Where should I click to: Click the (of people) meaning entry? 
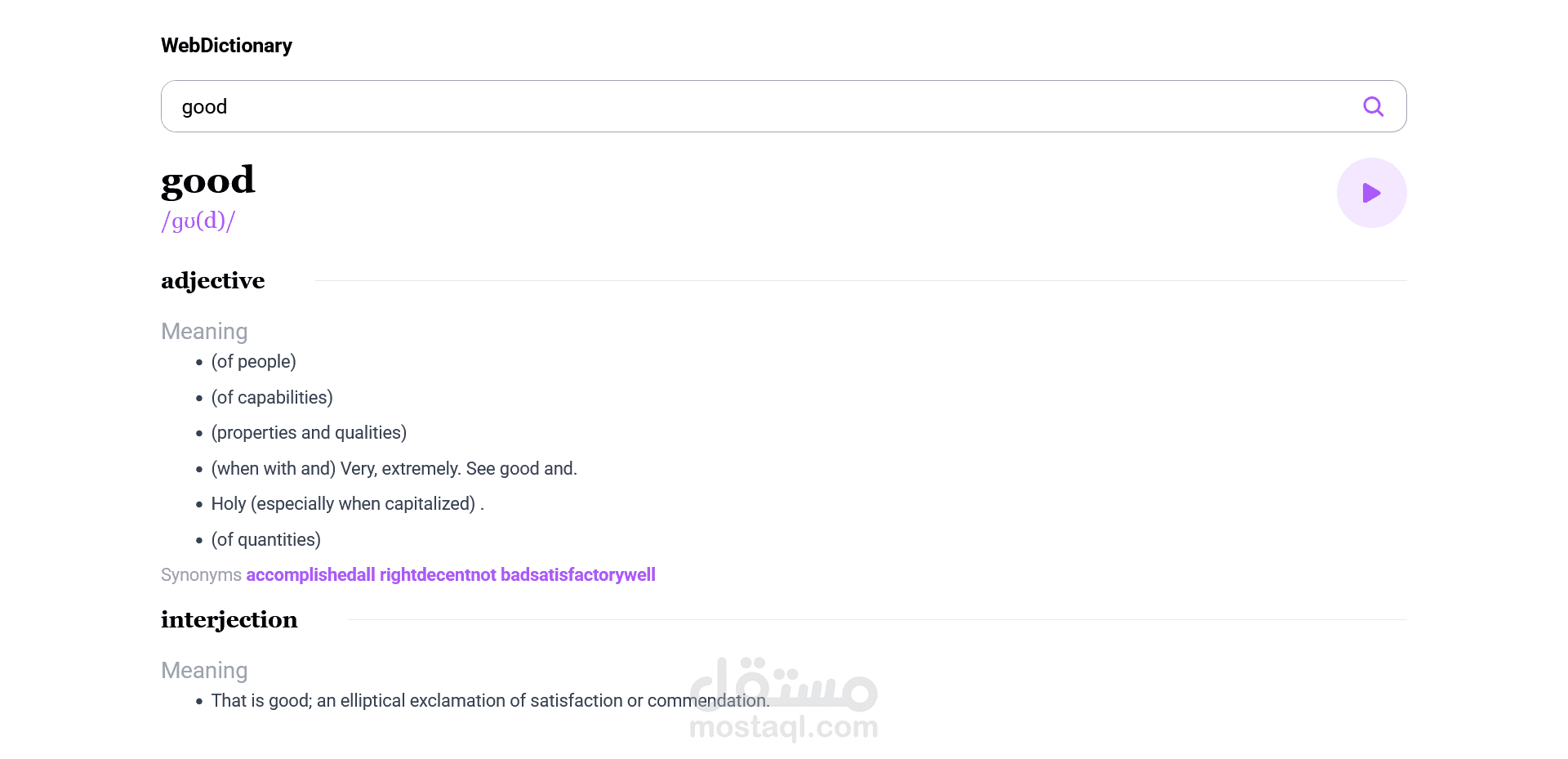254,362
